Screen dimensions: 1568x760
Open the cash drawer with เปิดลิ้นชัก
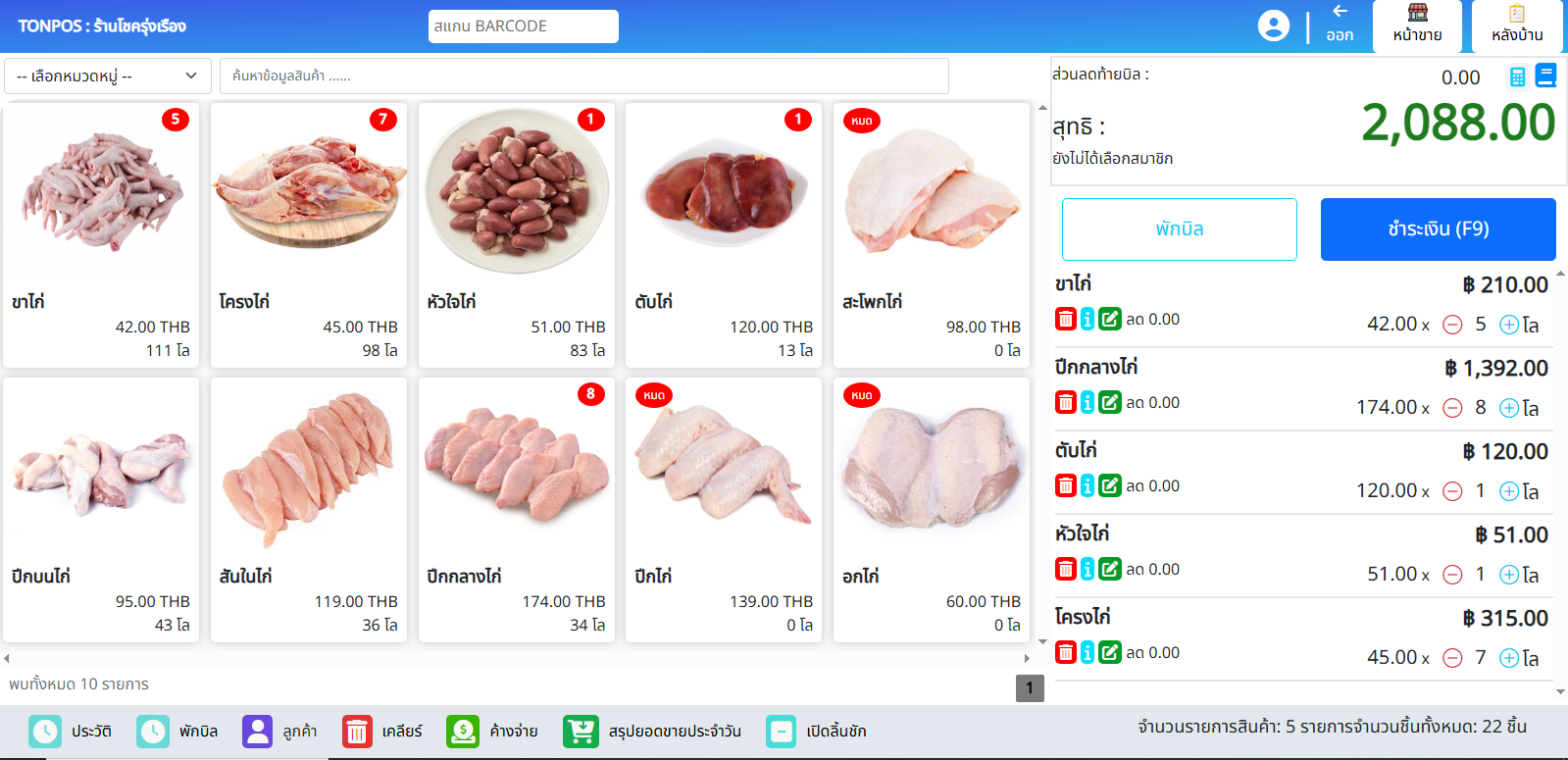[781, 732]
